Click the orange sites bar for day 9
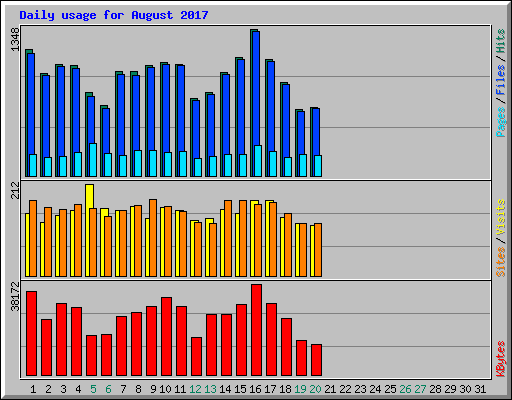The width and height of the screenshot is (512, 400). [x=153, y=238]
